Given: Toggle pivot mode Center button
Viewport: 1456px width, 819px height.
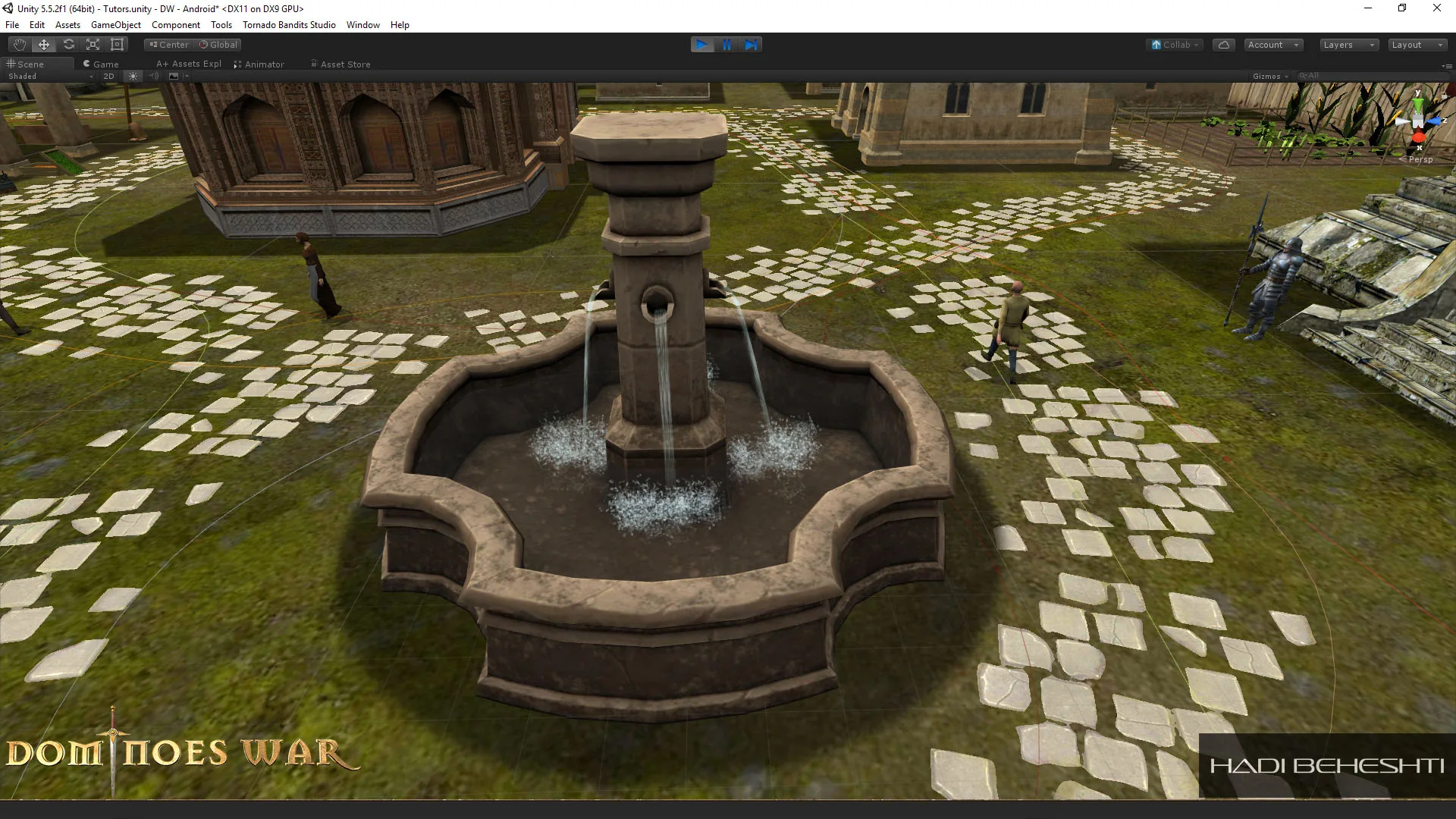Looking at the screenshot, I should pos(168,45).
